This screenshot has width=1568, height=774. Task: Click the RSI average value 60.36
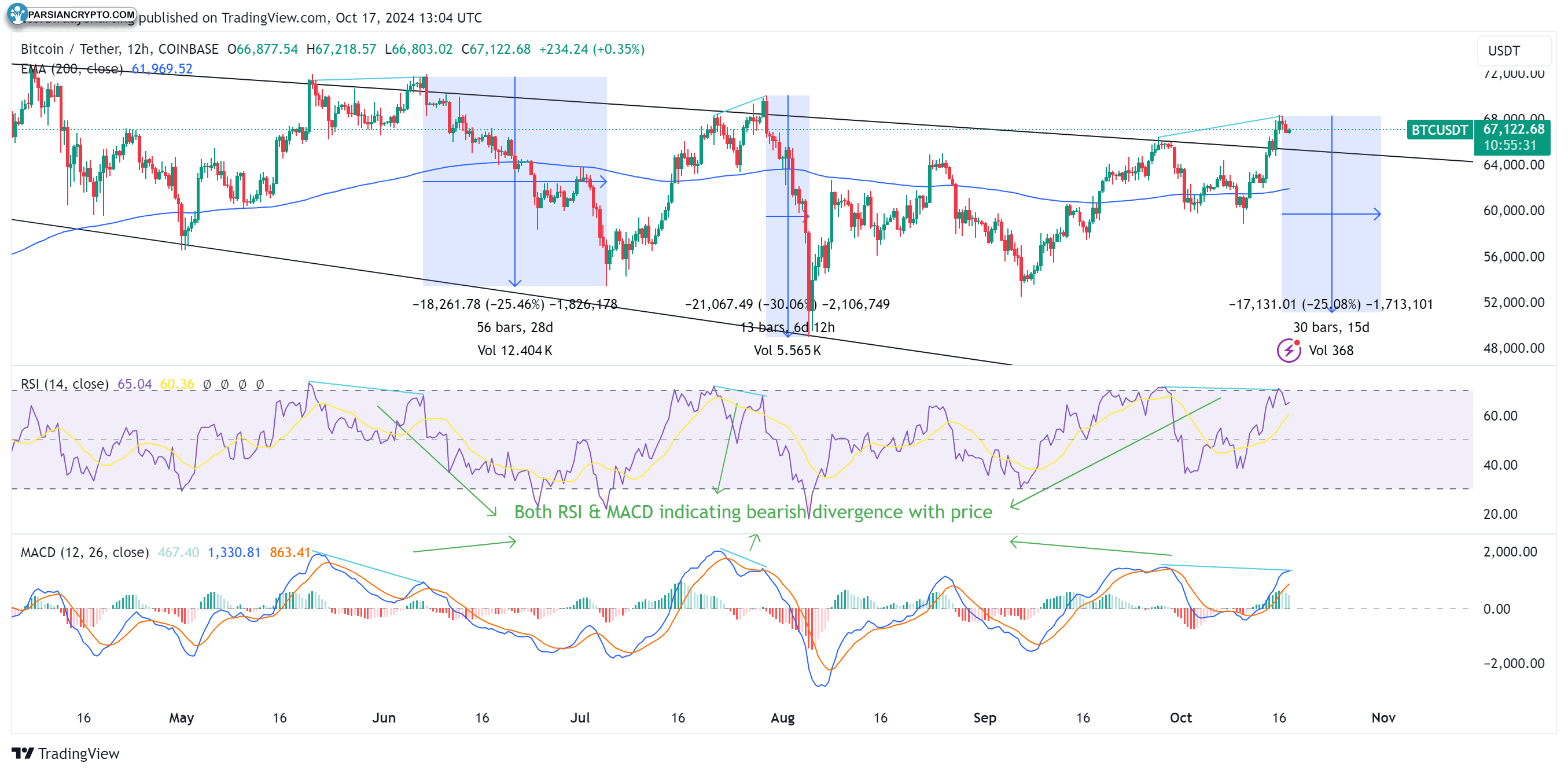tap(177, 384)
